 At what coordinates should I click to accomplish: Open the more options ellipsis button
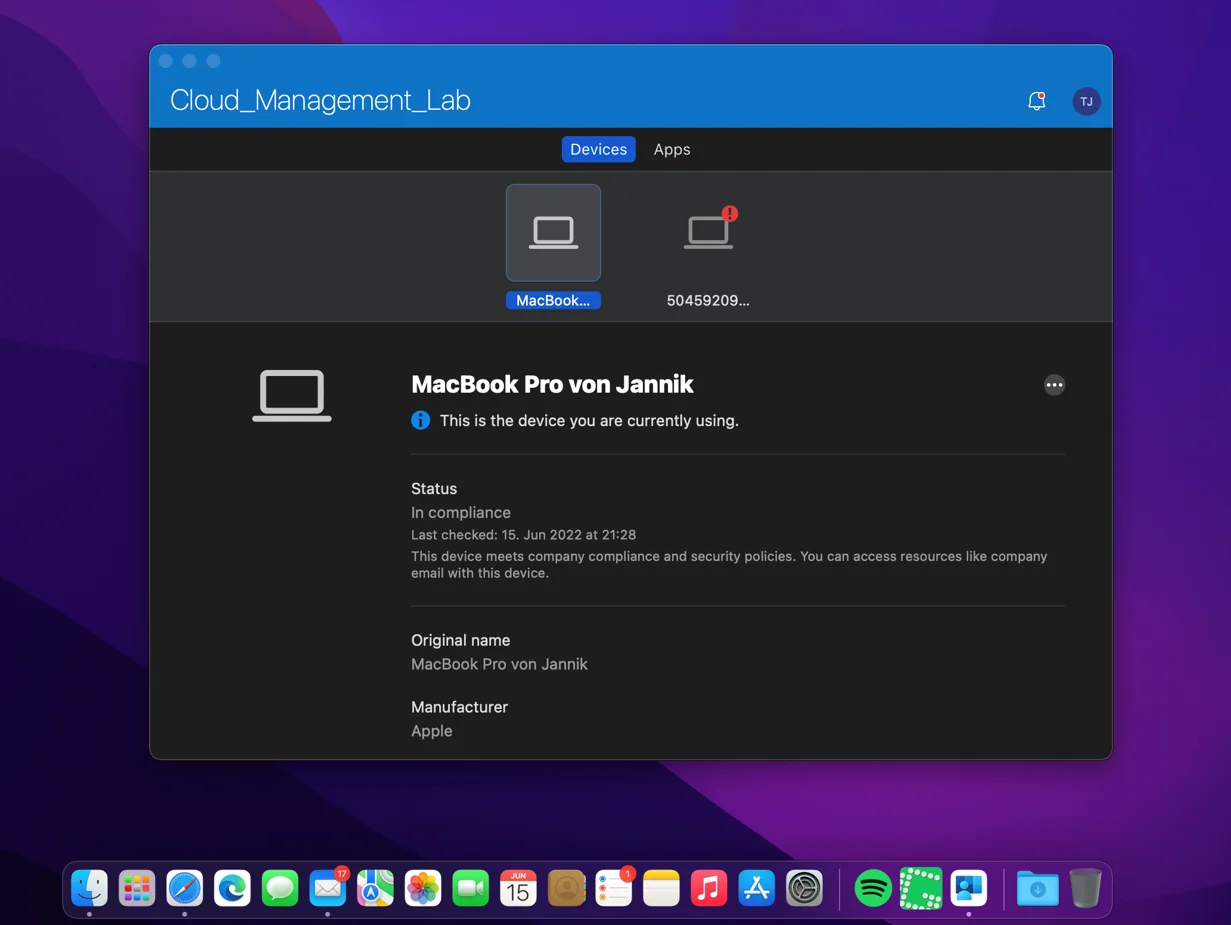[x=1054, y=385]
